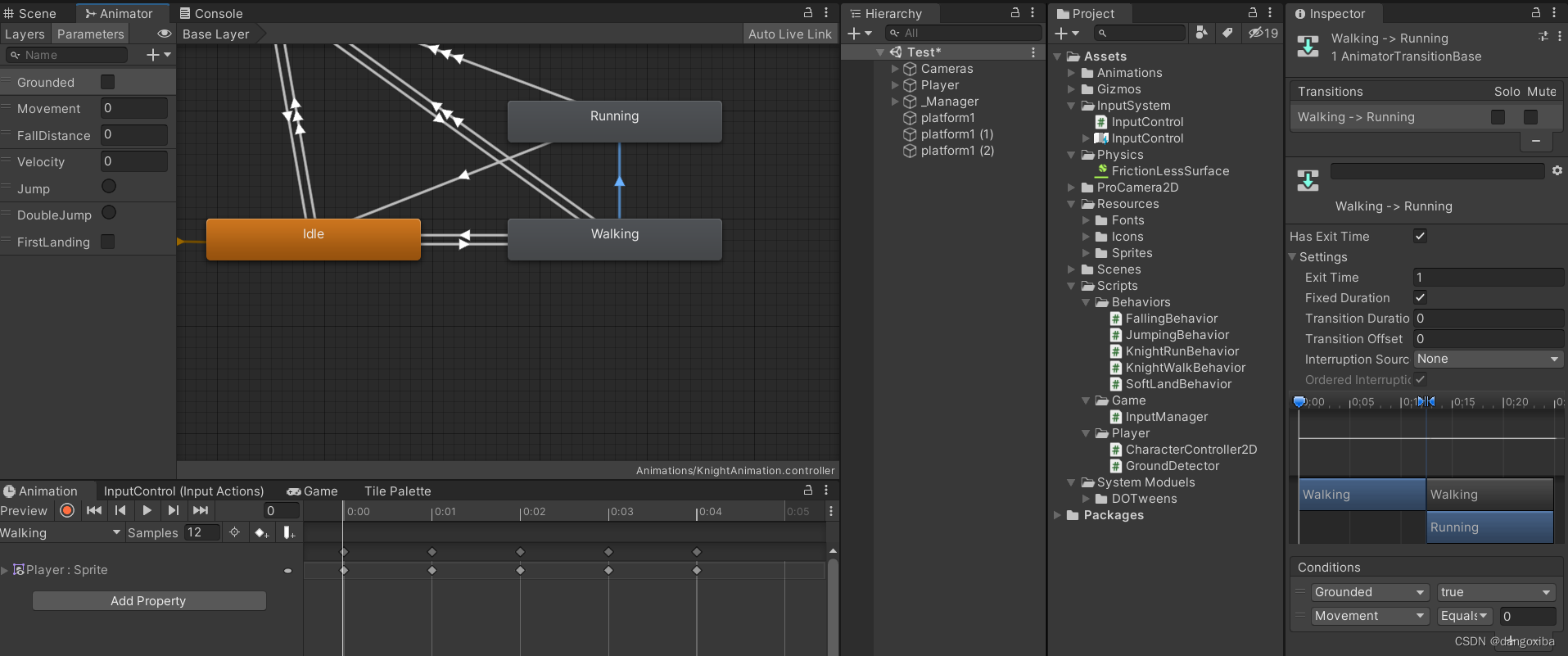Click the transition preview timeline playhead
Viewport: 1568px width, 656px height.
pyautogui.click(x=1299, y=401)
